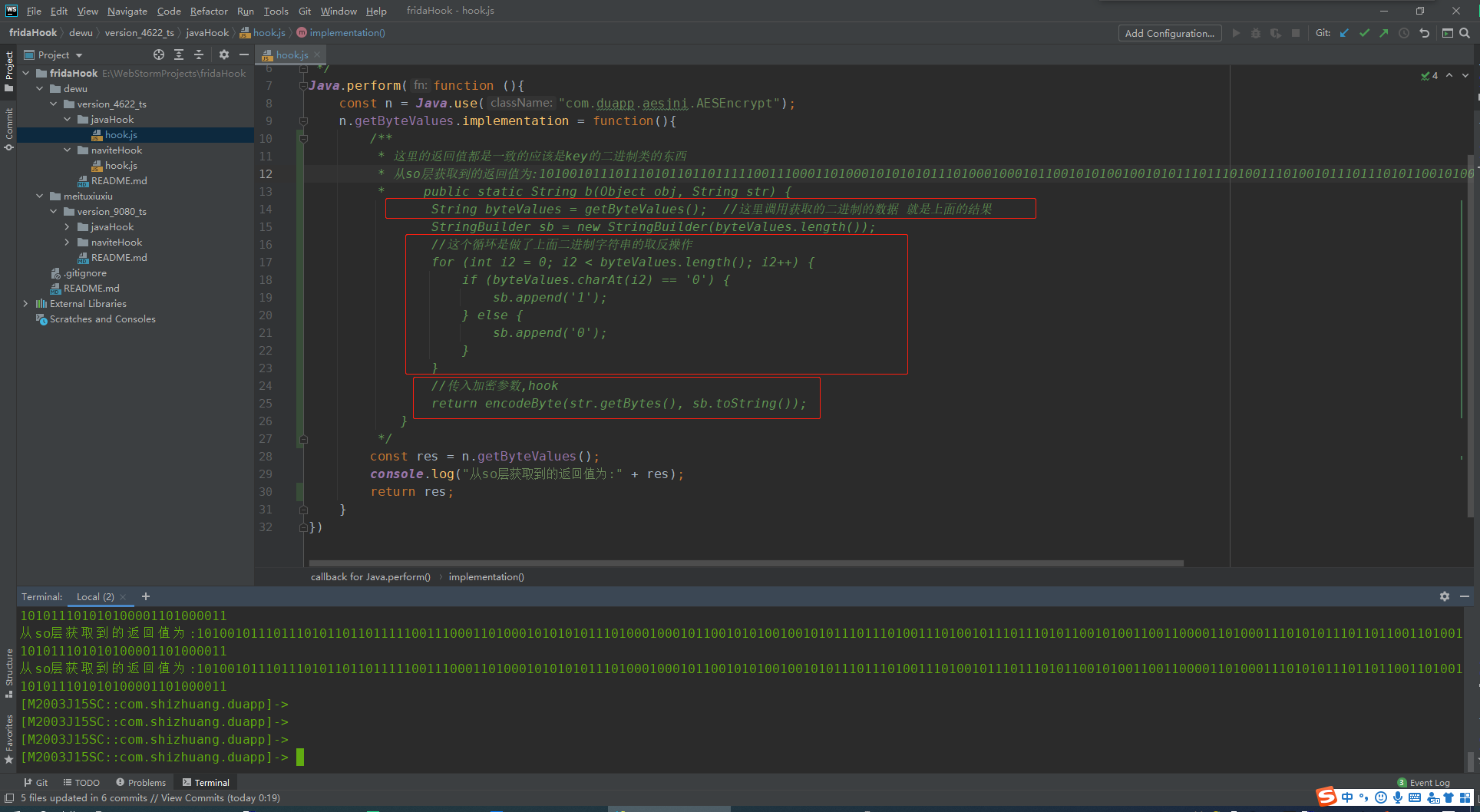Click the Git rollback icon

pos(1424,33)
